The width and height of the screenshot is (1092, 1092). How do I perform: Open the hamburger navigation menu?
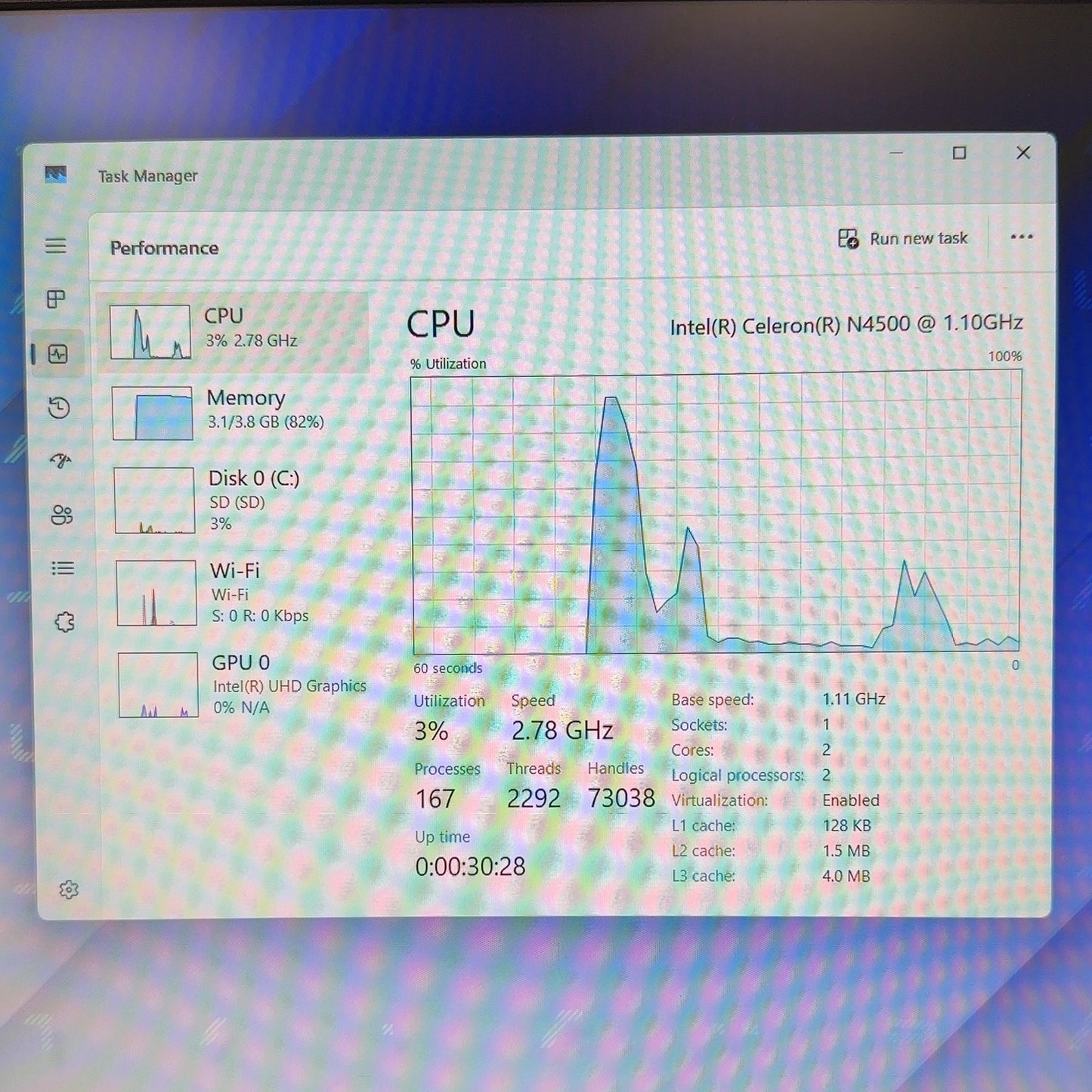tap(55, 246)
